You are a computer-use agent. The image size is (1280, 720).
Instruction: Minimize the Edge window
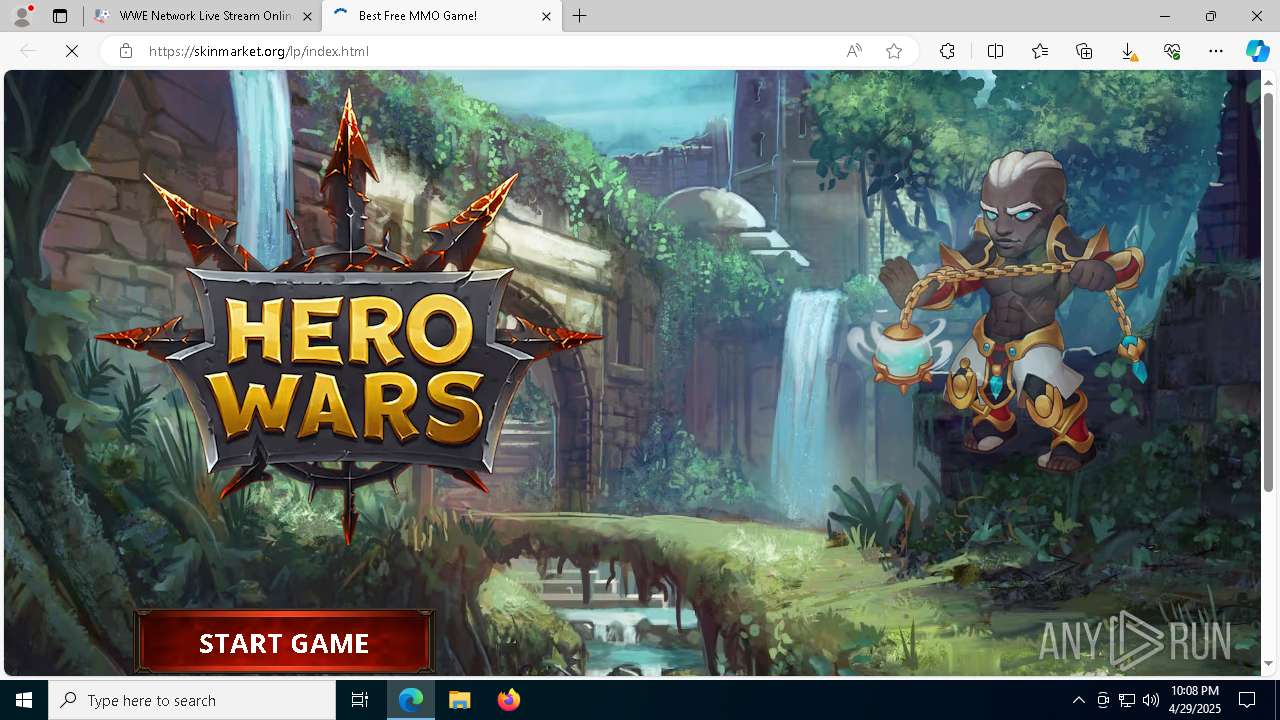tap(1164, 16)
